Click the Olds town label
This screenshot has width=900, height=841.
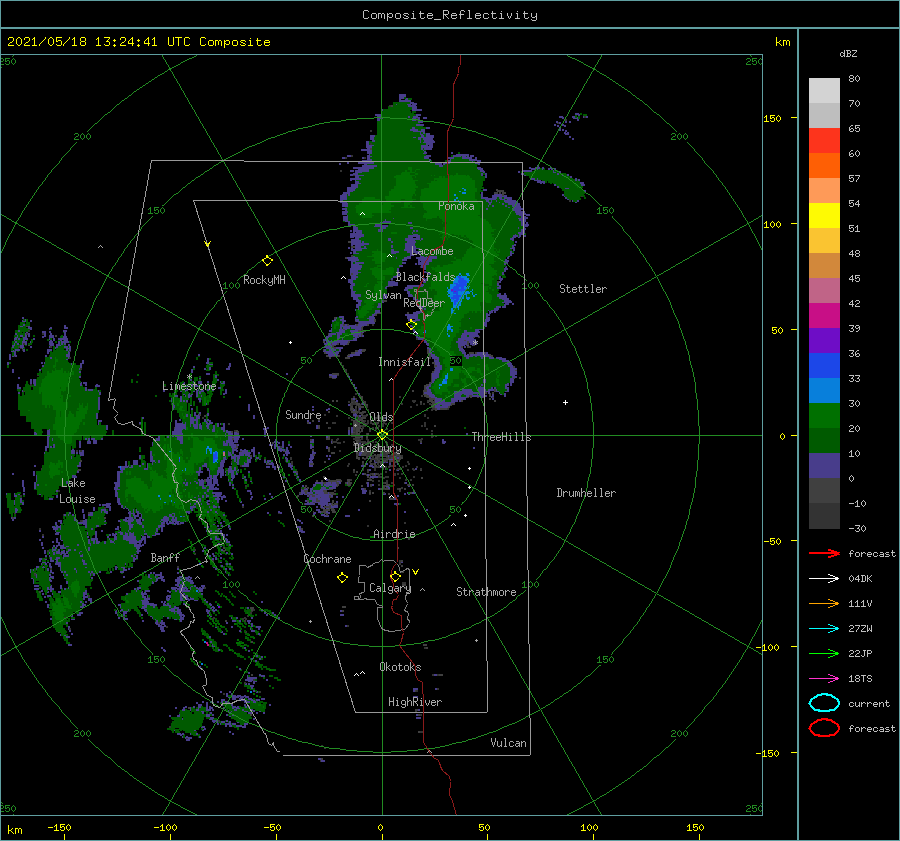point(381,417)
